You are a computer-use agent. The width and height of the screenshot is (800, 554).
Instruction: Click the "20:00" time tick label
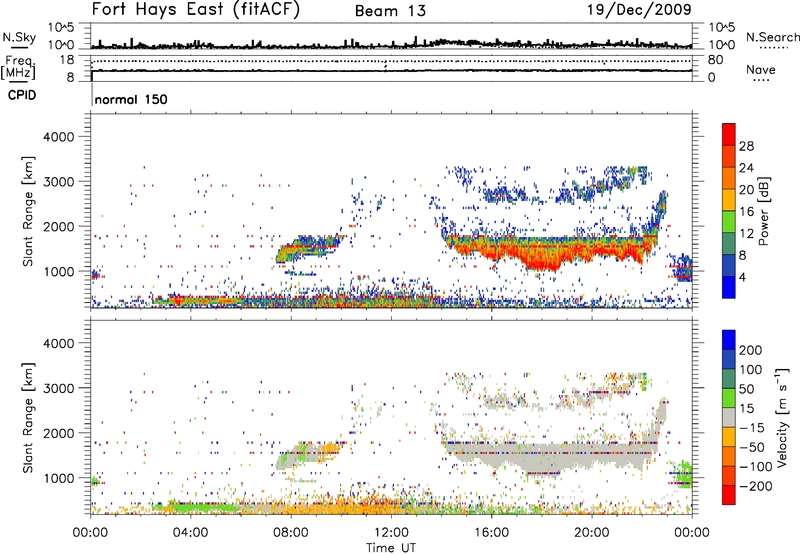point(591,533)
